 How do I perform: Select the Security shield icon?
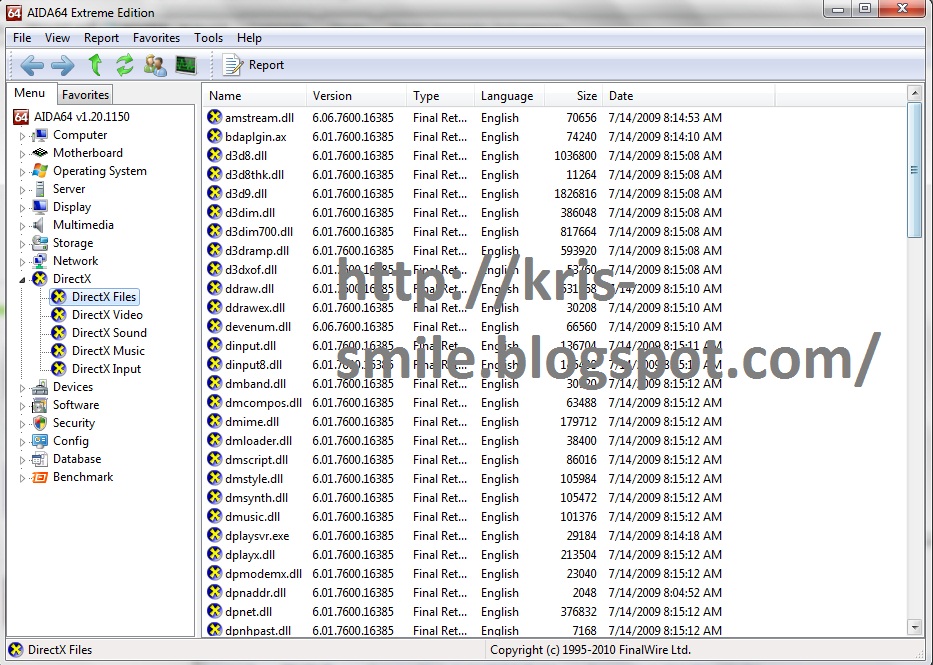point(40,423)
